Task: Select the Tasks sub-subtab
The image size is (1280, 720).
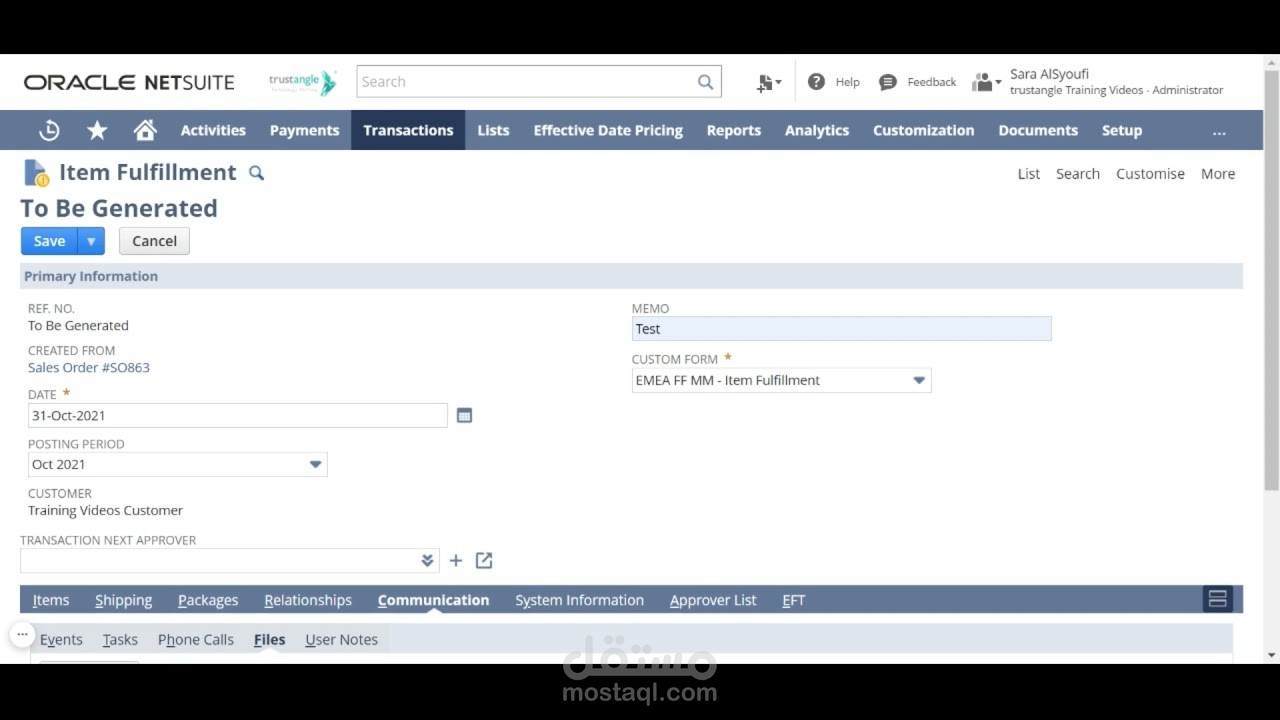Action: 120,639
